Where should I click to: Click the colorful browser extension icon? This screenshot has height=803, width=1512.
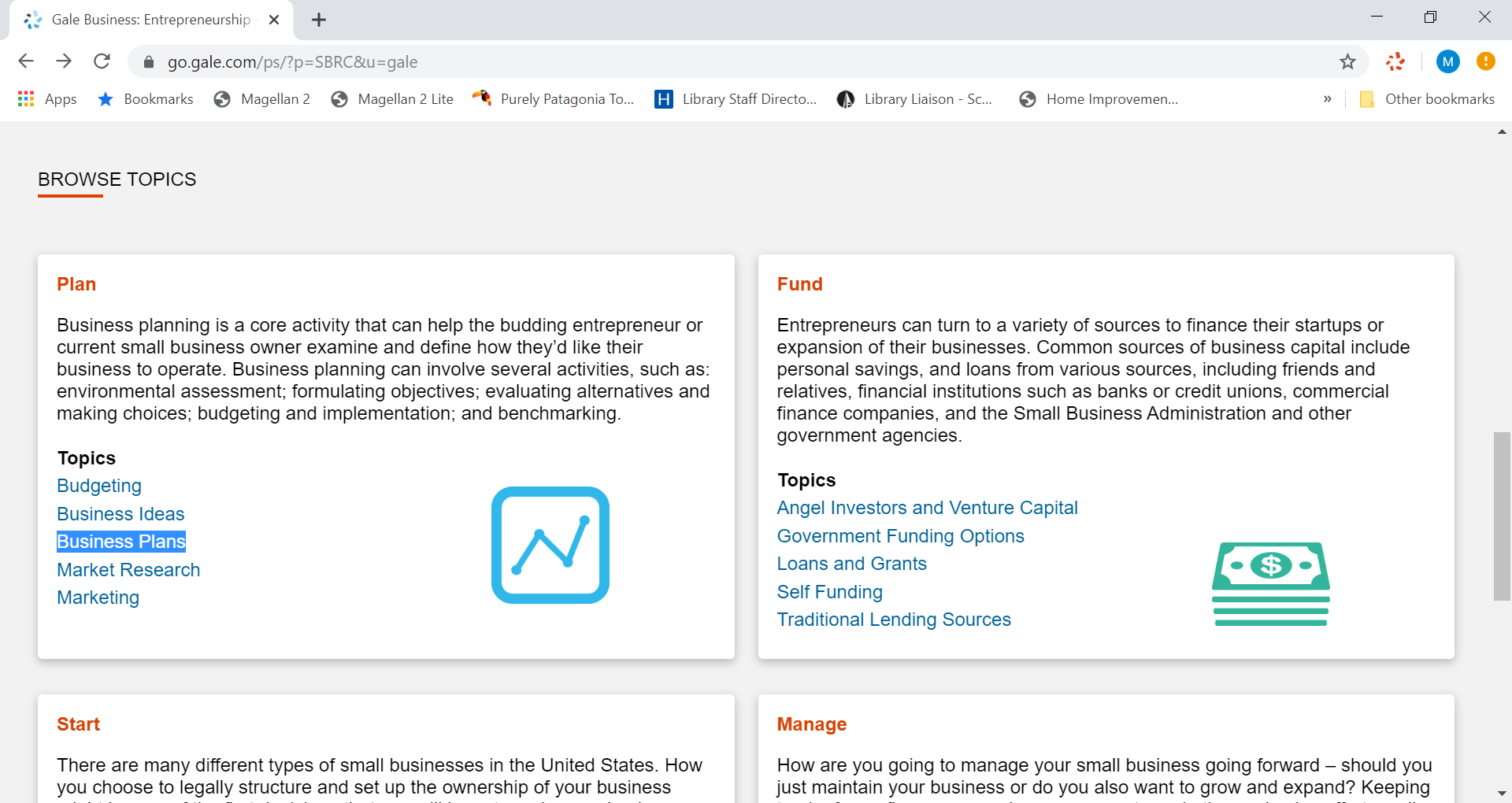(1395, 61)
